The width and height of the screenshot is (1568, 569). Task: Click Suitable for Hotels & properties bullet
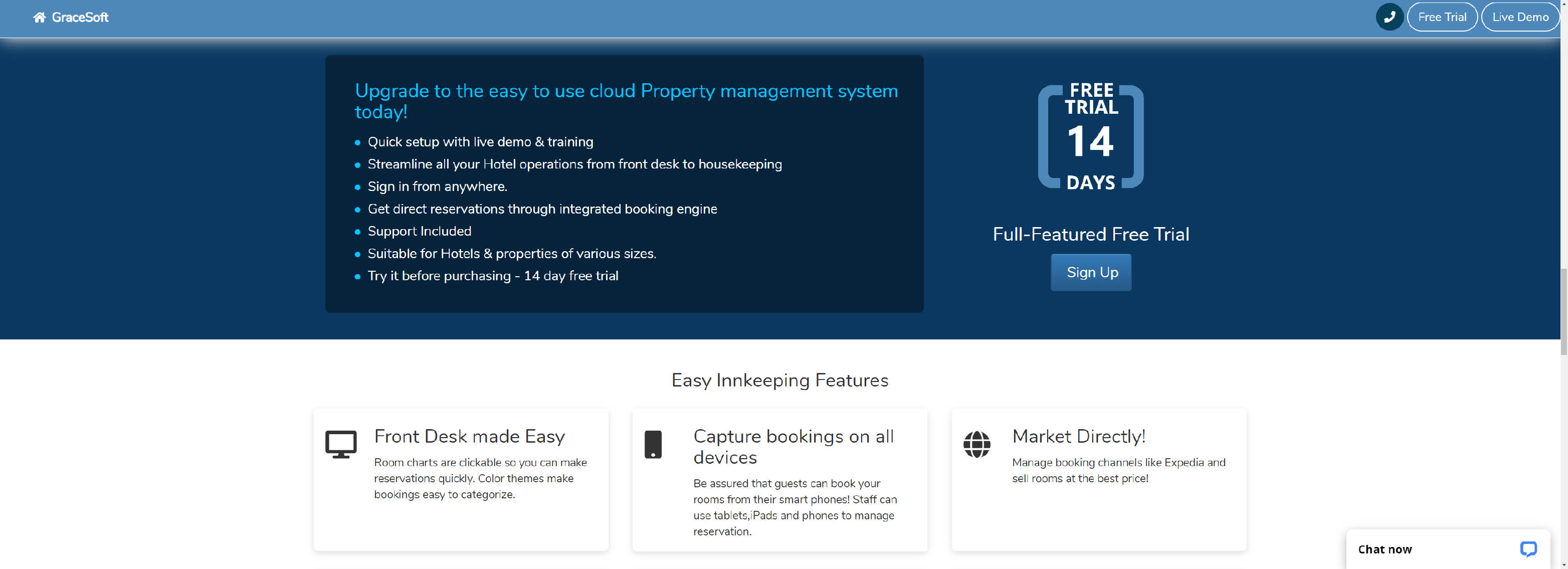click(x=512, y=253)
